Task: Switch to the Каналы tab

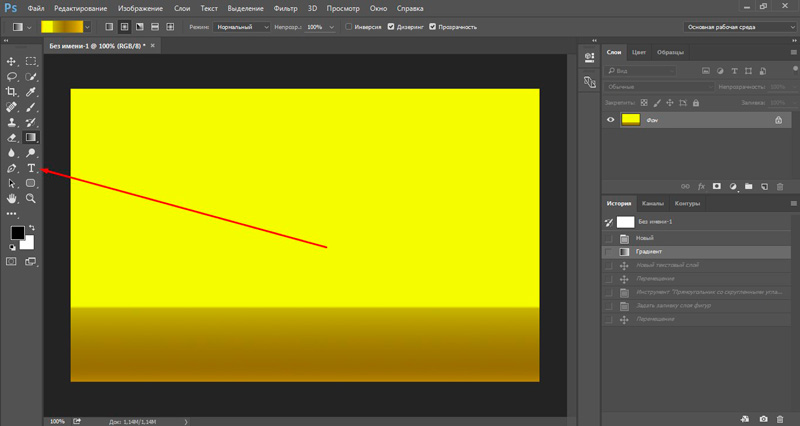Action: click(x=653, y=203)
